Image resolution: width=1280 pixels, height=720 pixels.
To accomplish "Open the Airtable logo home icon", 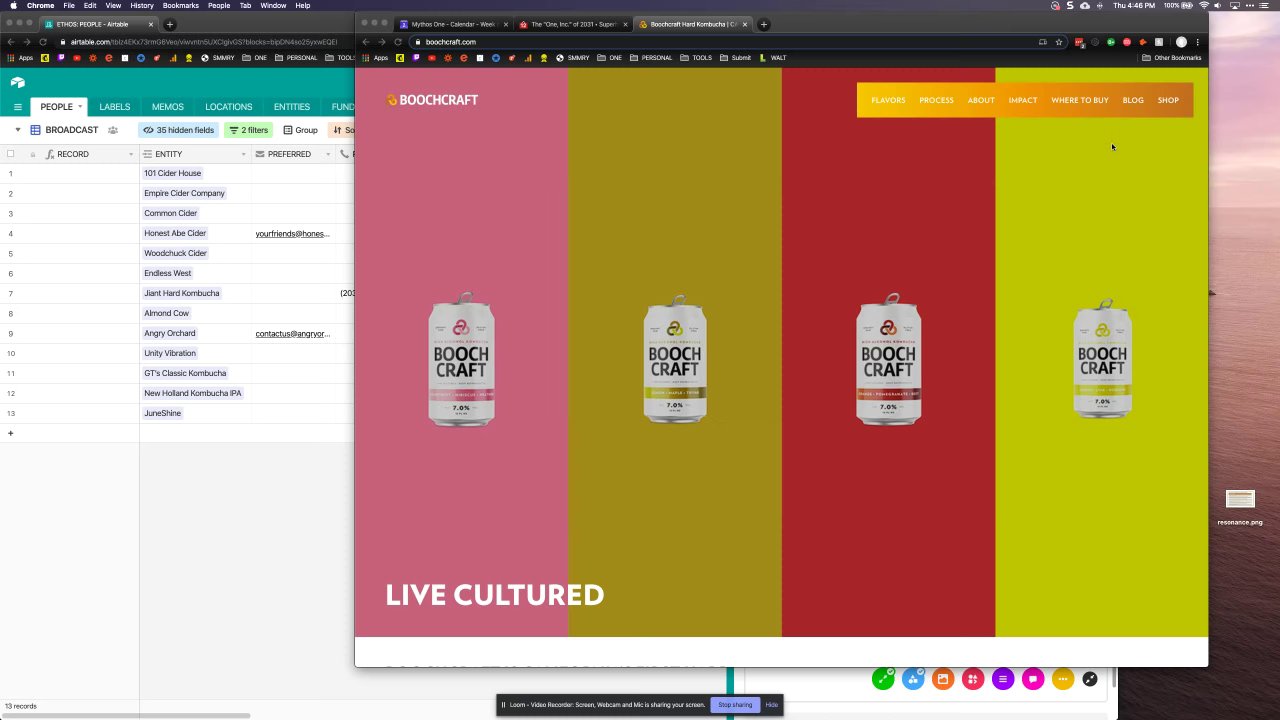I will (17, 83).
